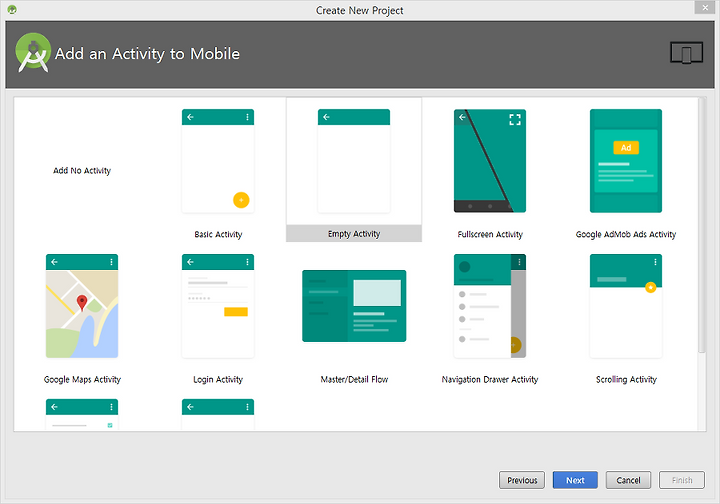Click the mobile/tablet form factor icon
Screen dimensions: 720x504
click(686, 53)
